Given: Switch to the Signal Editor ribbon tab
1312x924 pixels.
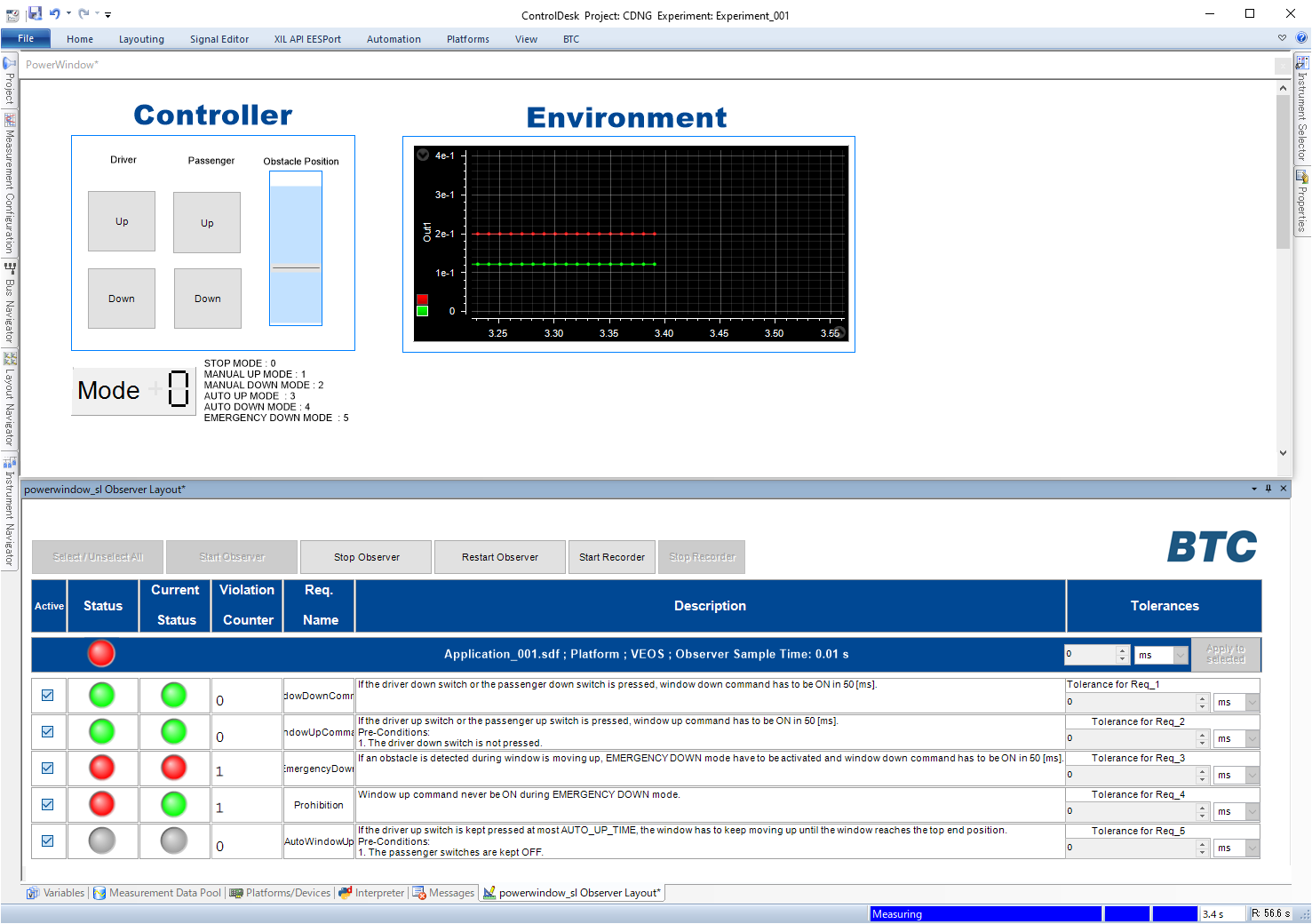Looking at the screenshot, I should click(219, 39).
